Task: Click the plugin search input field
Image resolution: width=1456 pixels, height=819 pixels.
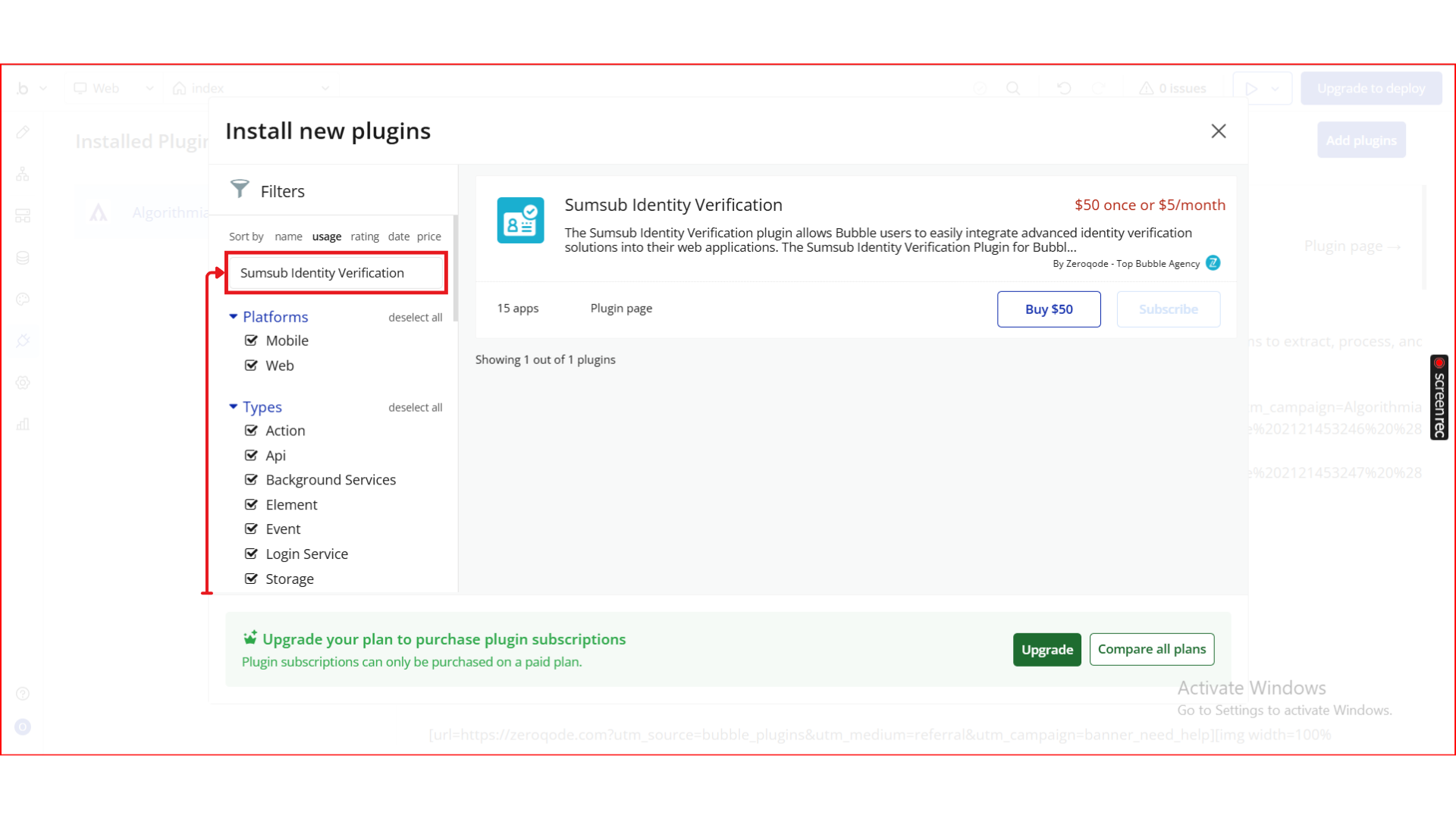Action: (x=336, y=273)
